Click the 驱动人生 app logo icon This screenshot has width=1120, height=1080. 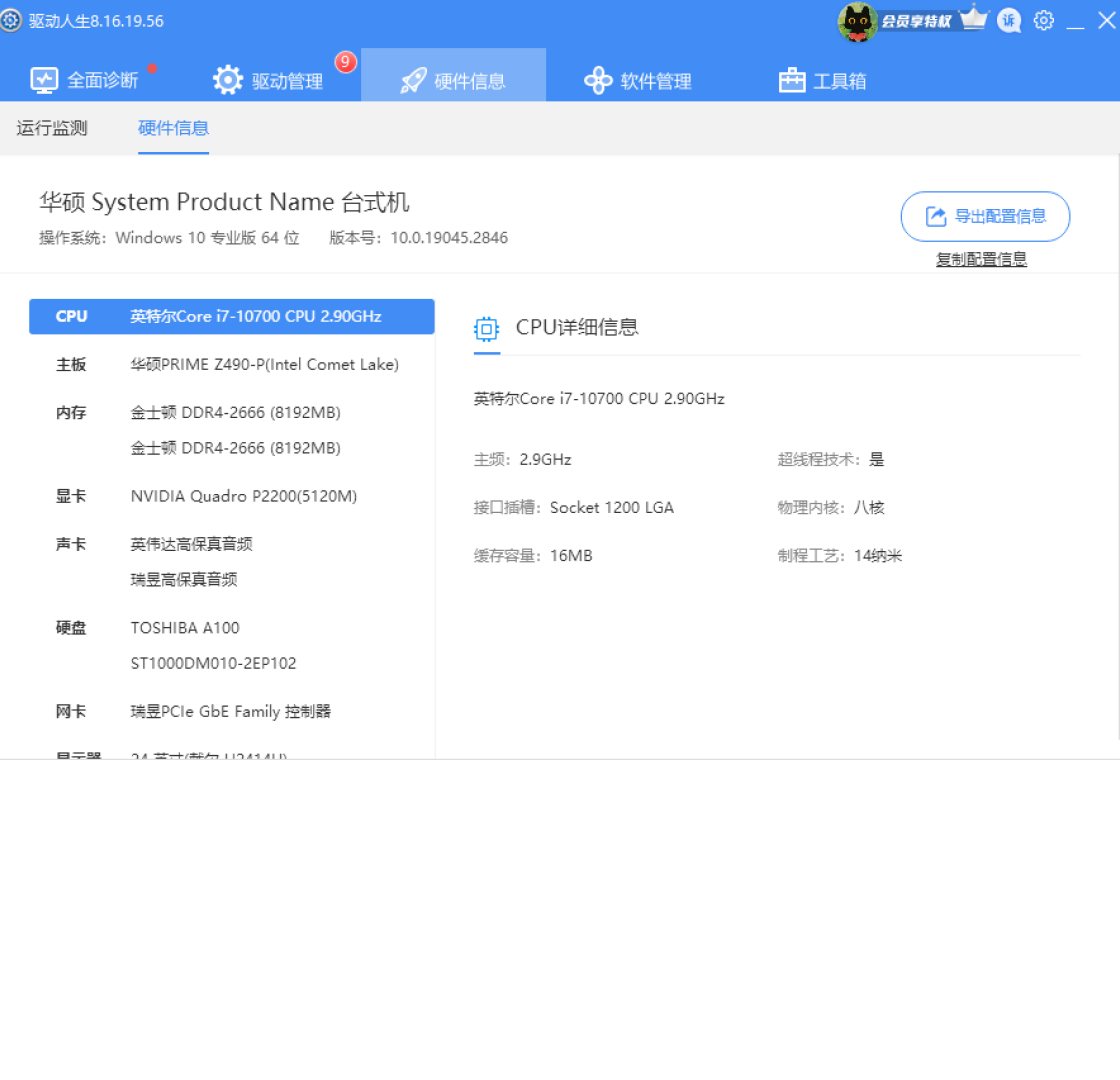click(10, 20)
